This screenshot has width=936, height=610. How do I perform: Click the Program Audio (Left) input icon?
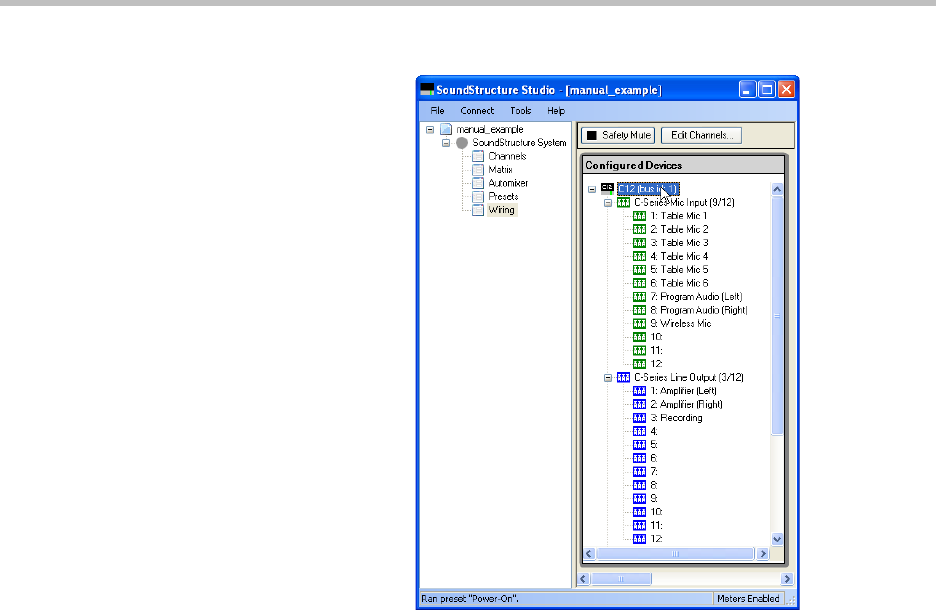pyautogui.click(x=639, y=297)
